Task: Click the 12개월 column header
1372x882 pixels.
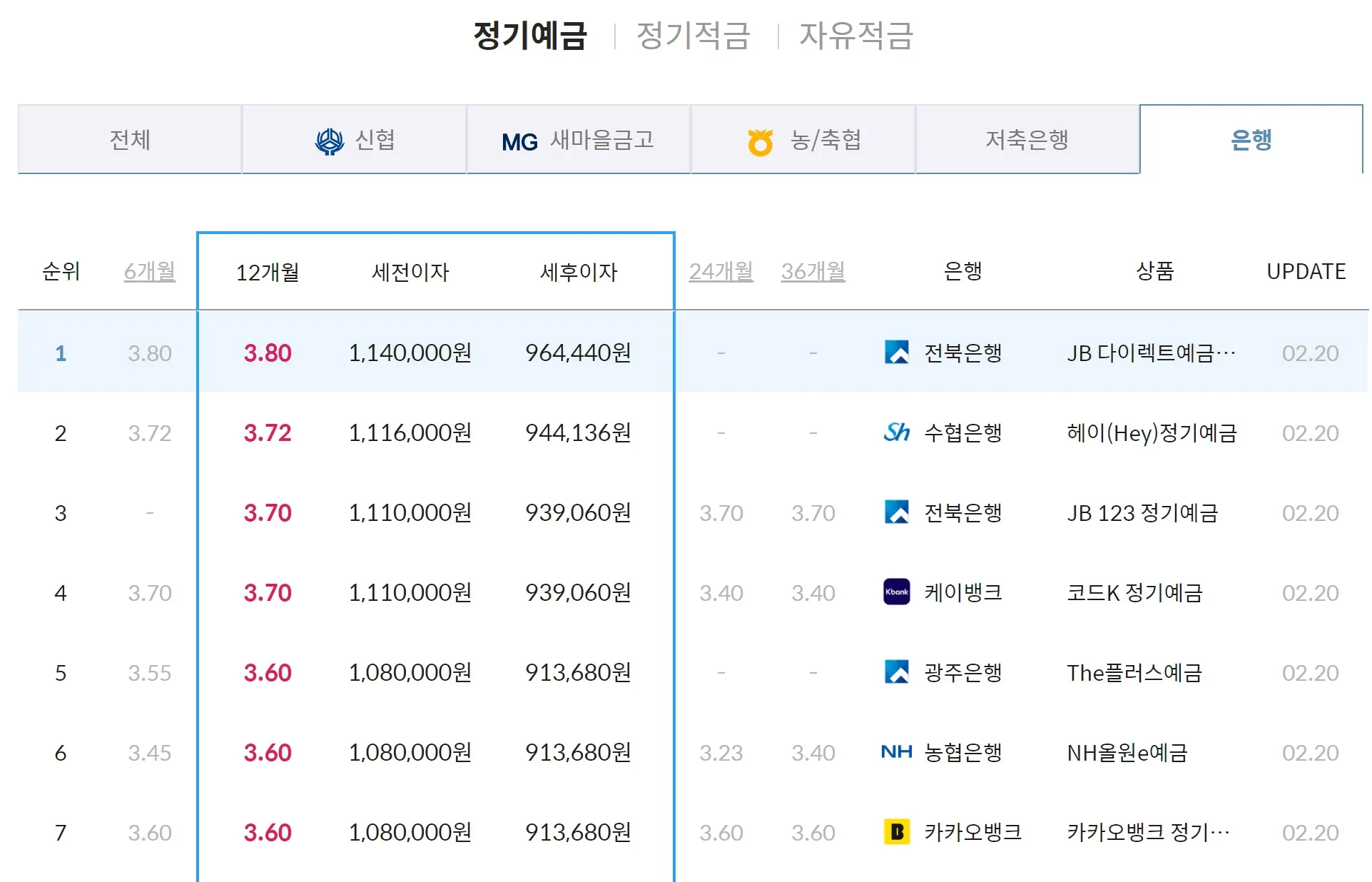Action: [x=268, y=272]
